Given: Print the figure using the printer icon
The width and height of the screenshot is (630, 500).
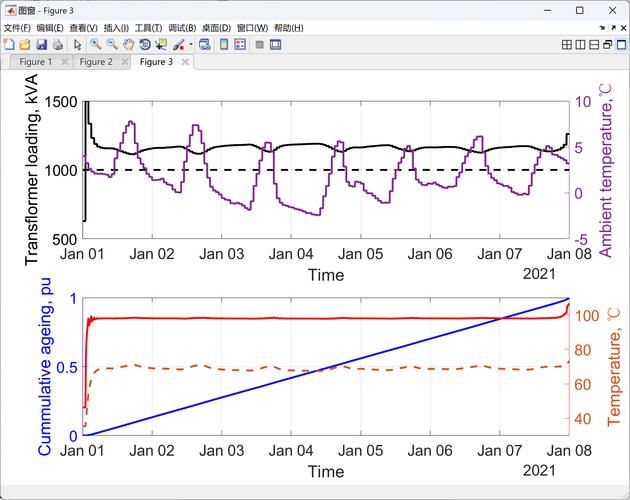Looking at the screenshot, I should click(58, 45).
